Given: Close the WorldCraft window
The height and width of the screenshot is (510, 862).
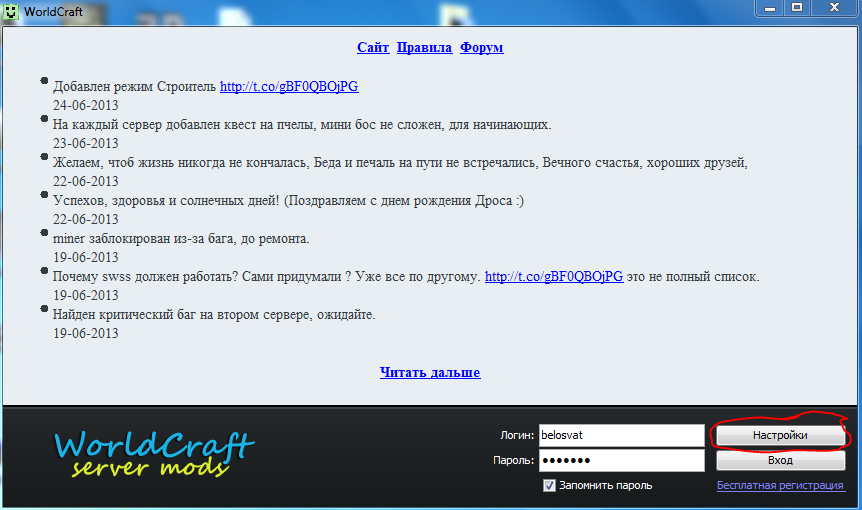Looking at the screenshot, I should pos(834,8).
